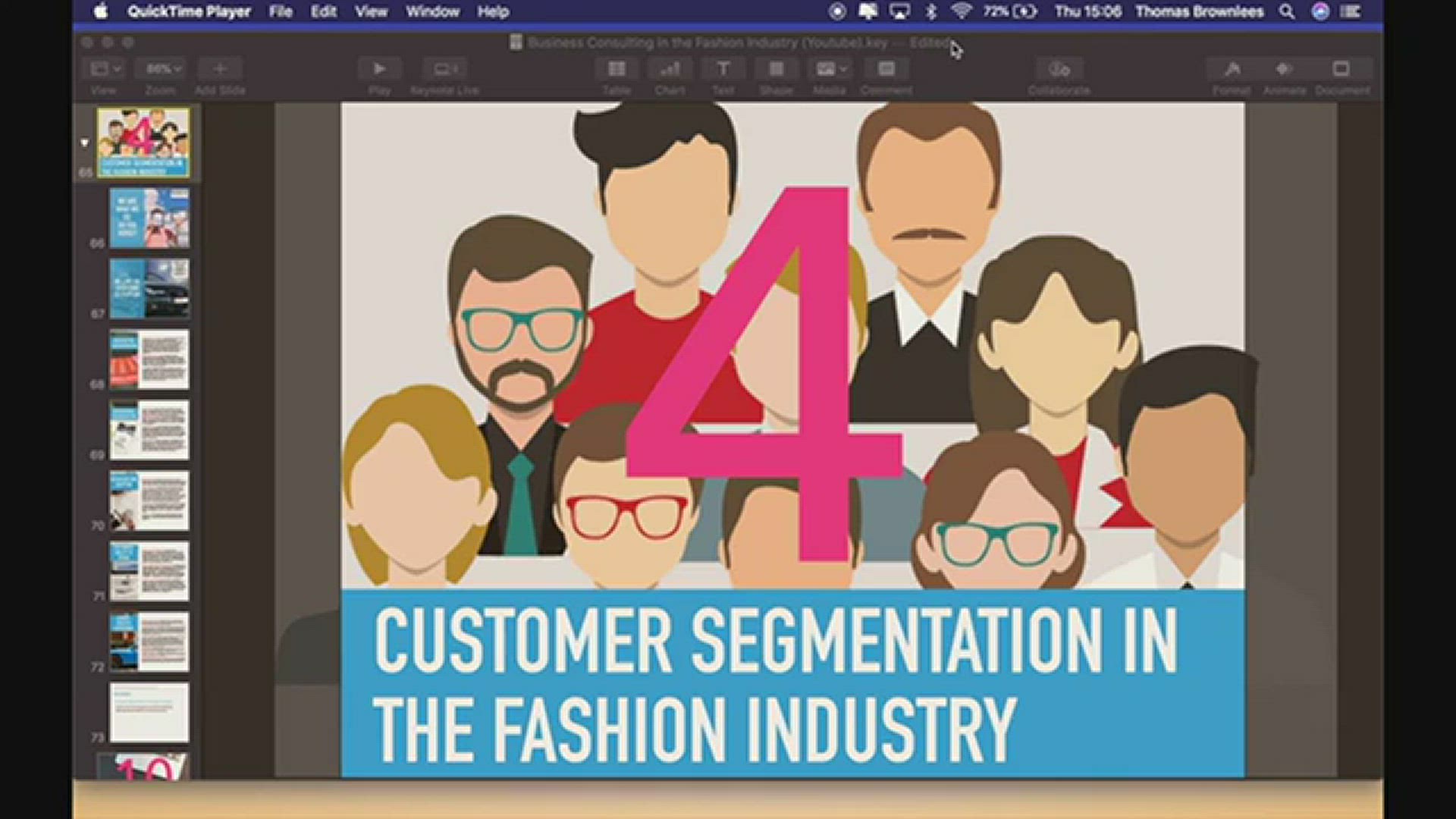
Task: Toggle the Document inspector panel
Action: tap(1341, 69)
